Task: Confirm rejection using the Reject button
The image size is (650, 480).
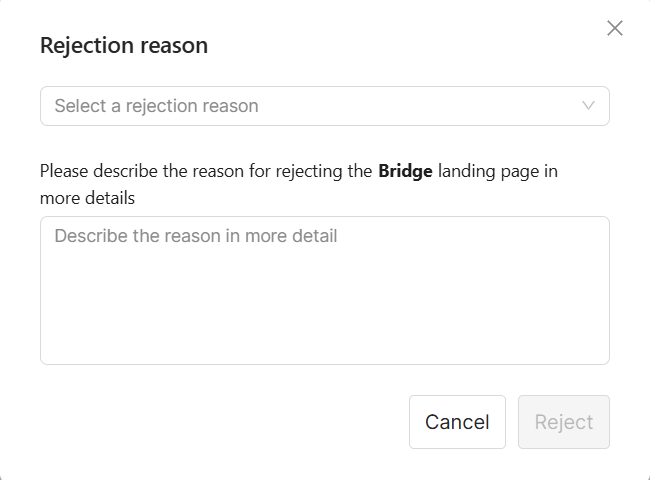Action: coord(564,422)
